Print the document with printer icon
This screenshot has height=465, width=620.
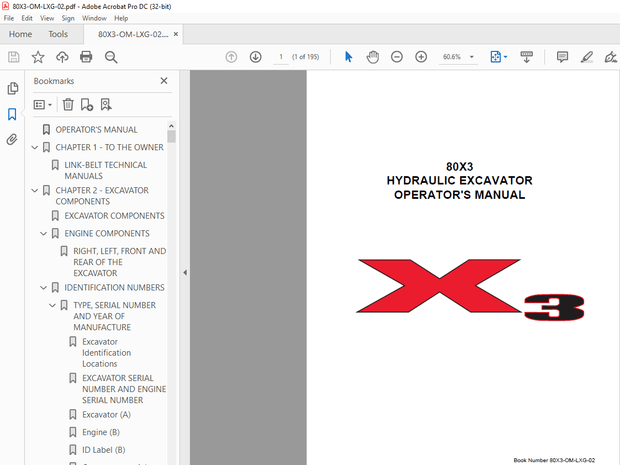click(x=86, y=57)
